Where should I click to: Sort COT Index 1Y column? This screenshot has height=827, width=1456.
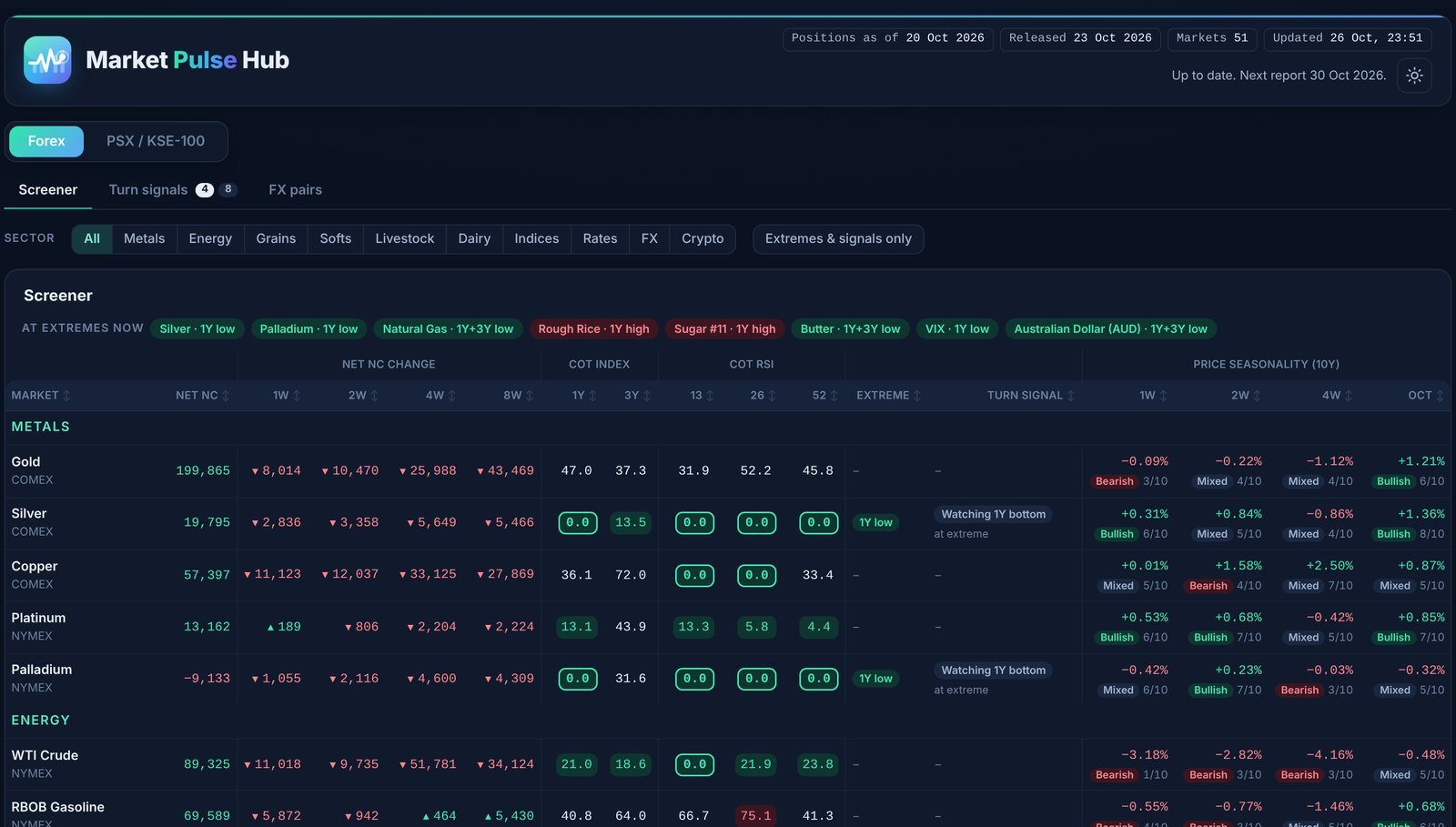pos(584,396)
